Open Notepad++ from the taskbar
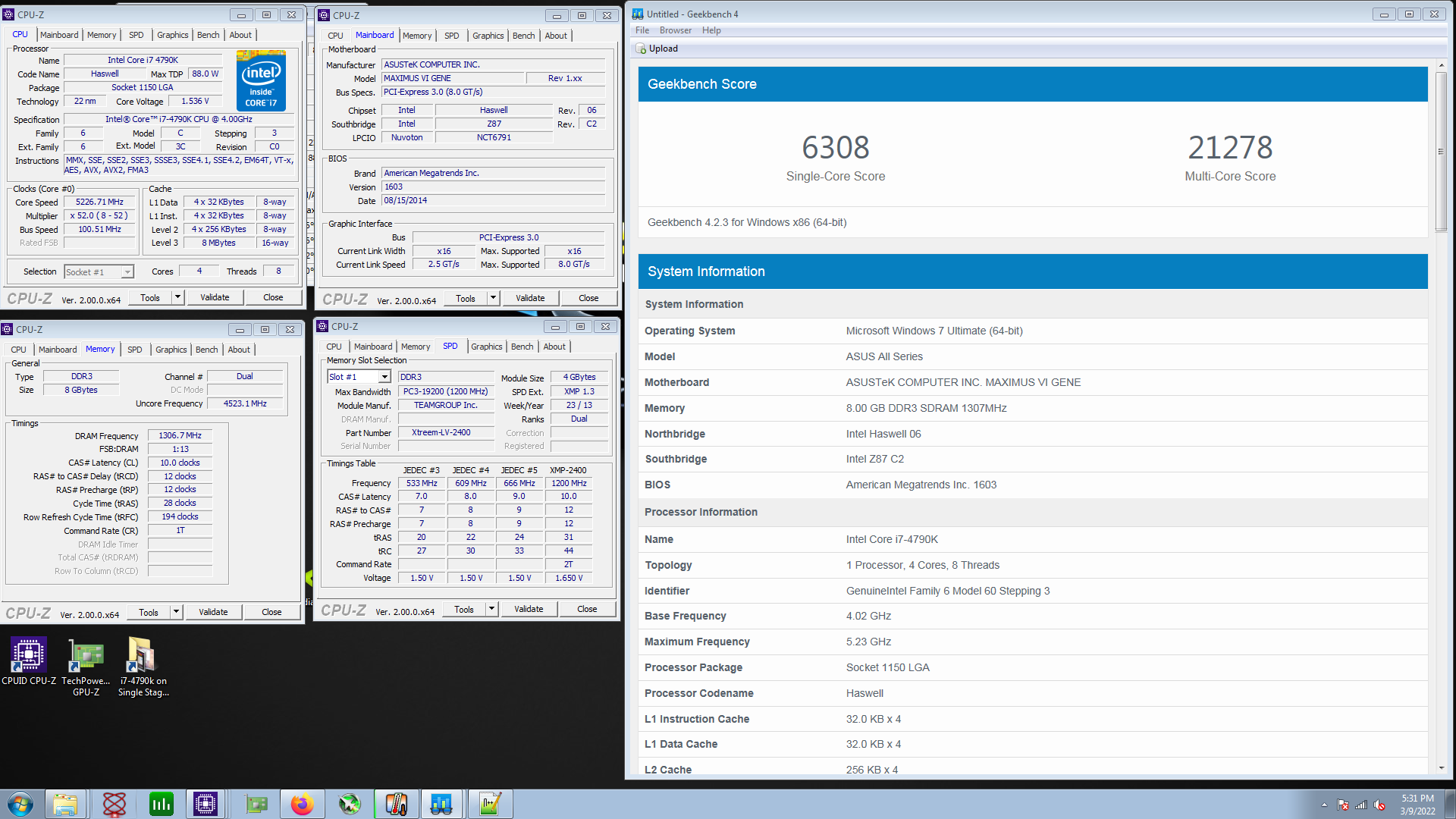The height and width of the screenshot is (819, 1456). [x=490, y=804]
